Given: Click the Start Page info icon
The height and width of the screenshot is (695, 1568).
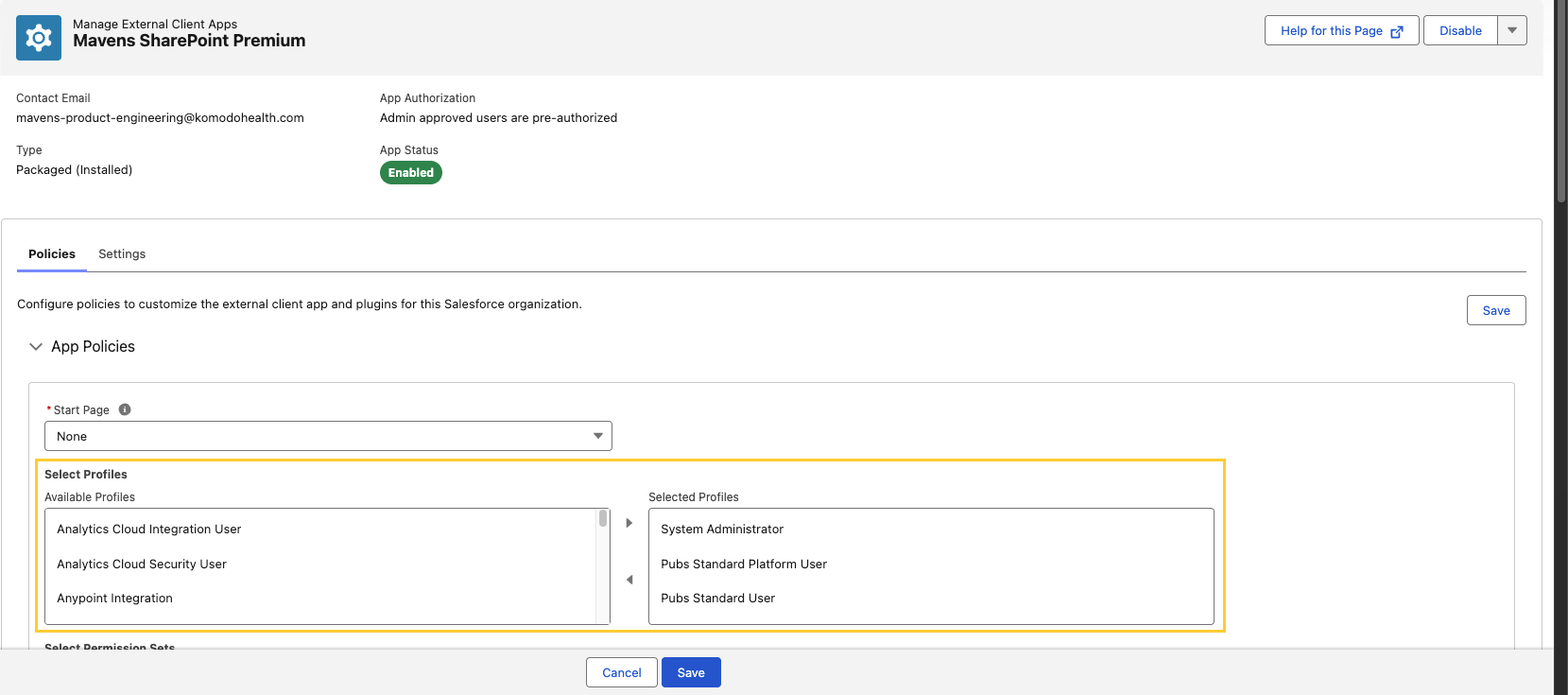Looking at the screenshot, I should 125,409.
